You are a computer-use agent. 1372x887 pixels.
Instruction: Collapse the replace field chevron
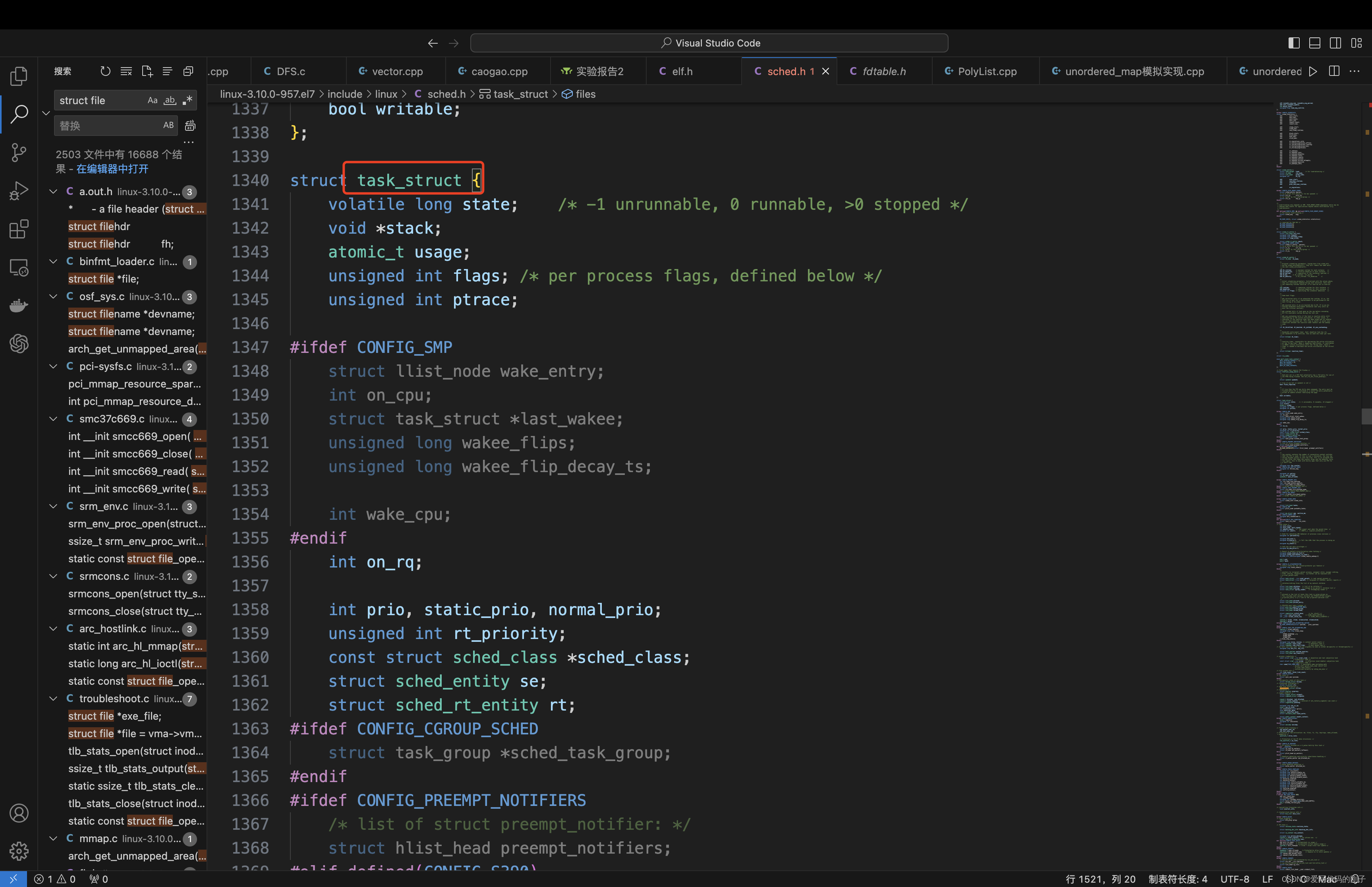[46, 113]
